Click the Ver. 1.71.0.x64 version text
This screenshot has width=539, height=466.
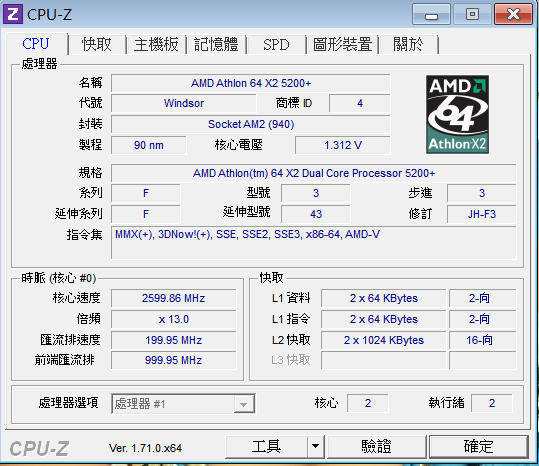(x=145, y=448)
